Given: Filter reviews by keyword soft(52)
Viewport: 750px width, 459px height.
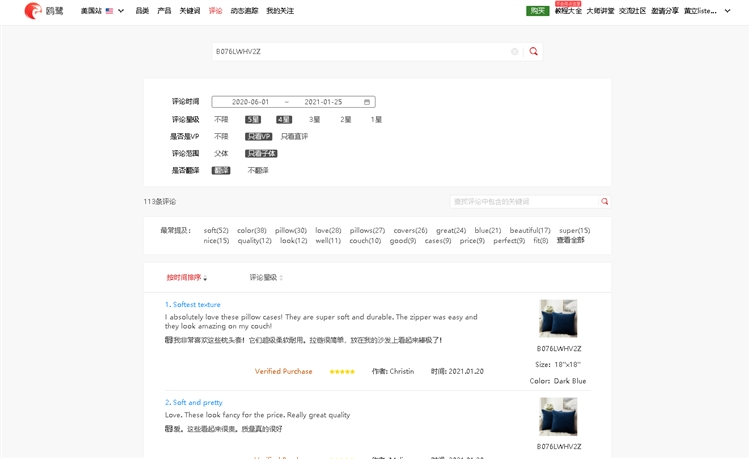Looking at the screenshot, I should click(216, 230).
